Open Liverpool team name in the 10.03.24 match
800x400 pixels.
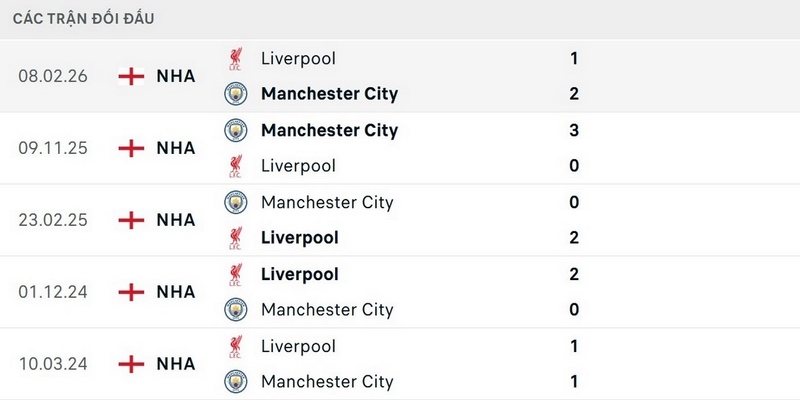298,346
